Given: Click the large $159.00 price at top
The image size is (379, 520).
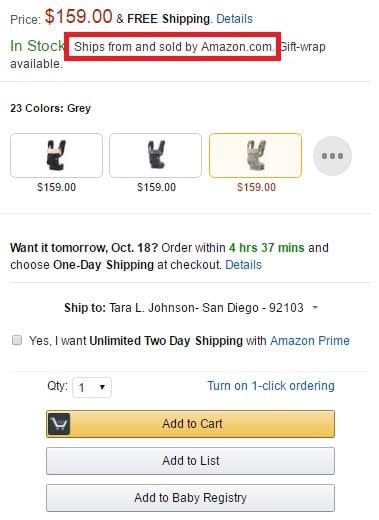Looking at the screenshot, I should click(79, 16).
